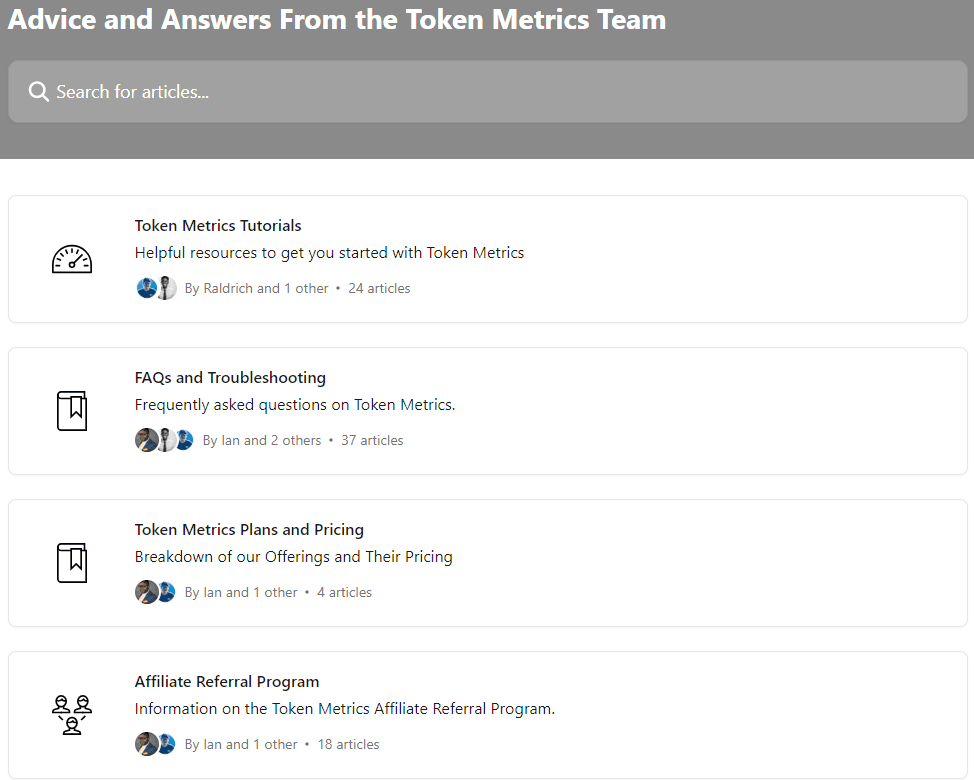Click the magnifying glass search icon

click(39, 92)
